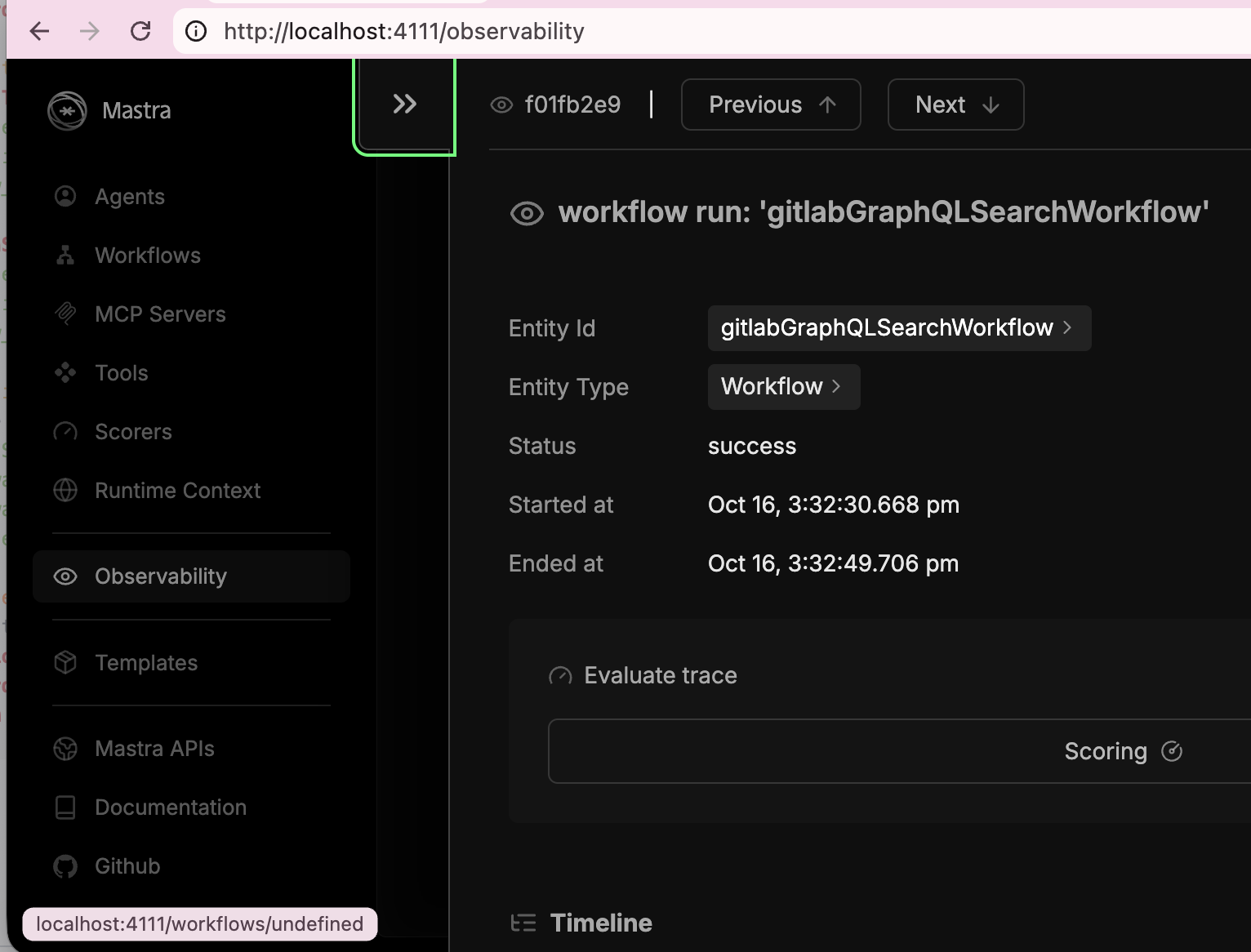Click the trace ID f01fb2e9

coord(572,105)
